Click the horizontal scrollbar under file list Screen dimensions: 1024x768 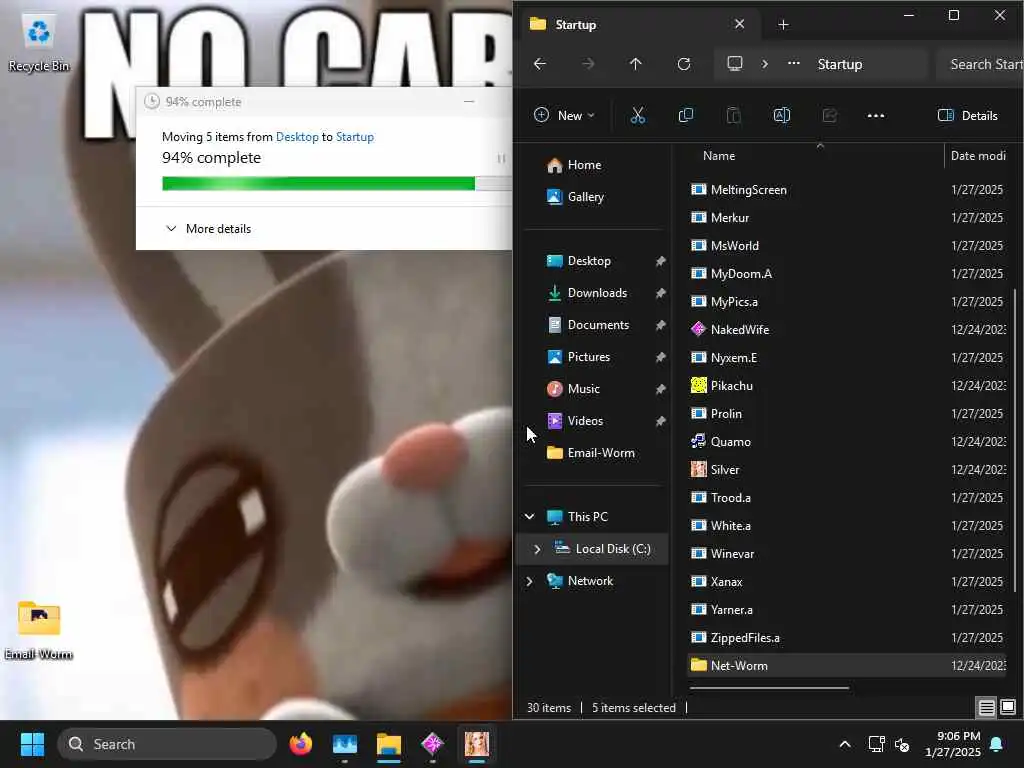(769, 687)
